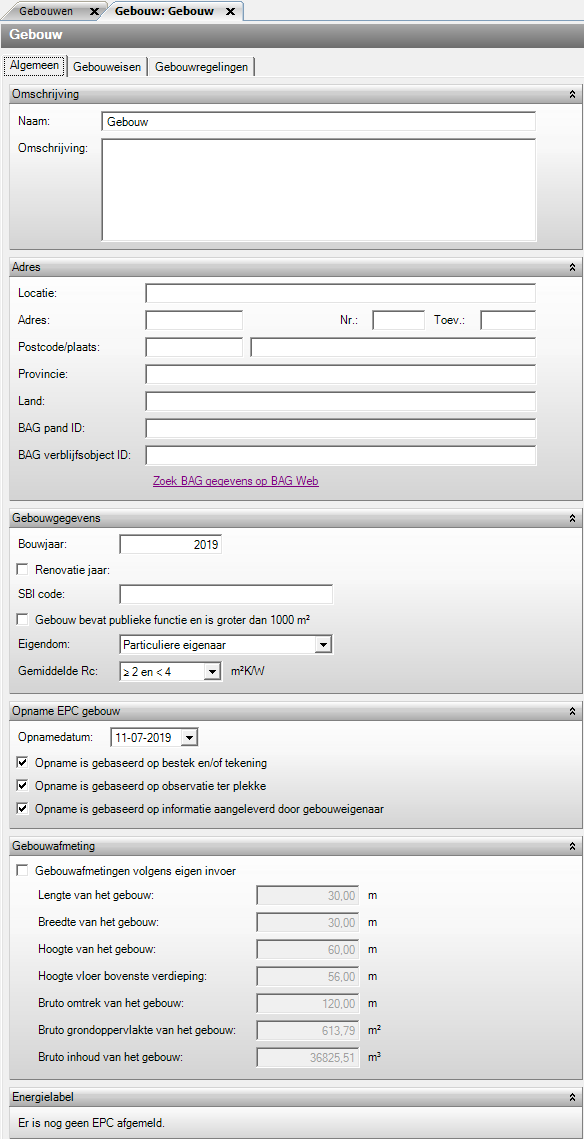Screen dimensions: 584x1139
Task: Collapse the Opname EPC gebouw section
Action: tap(572, 710)
